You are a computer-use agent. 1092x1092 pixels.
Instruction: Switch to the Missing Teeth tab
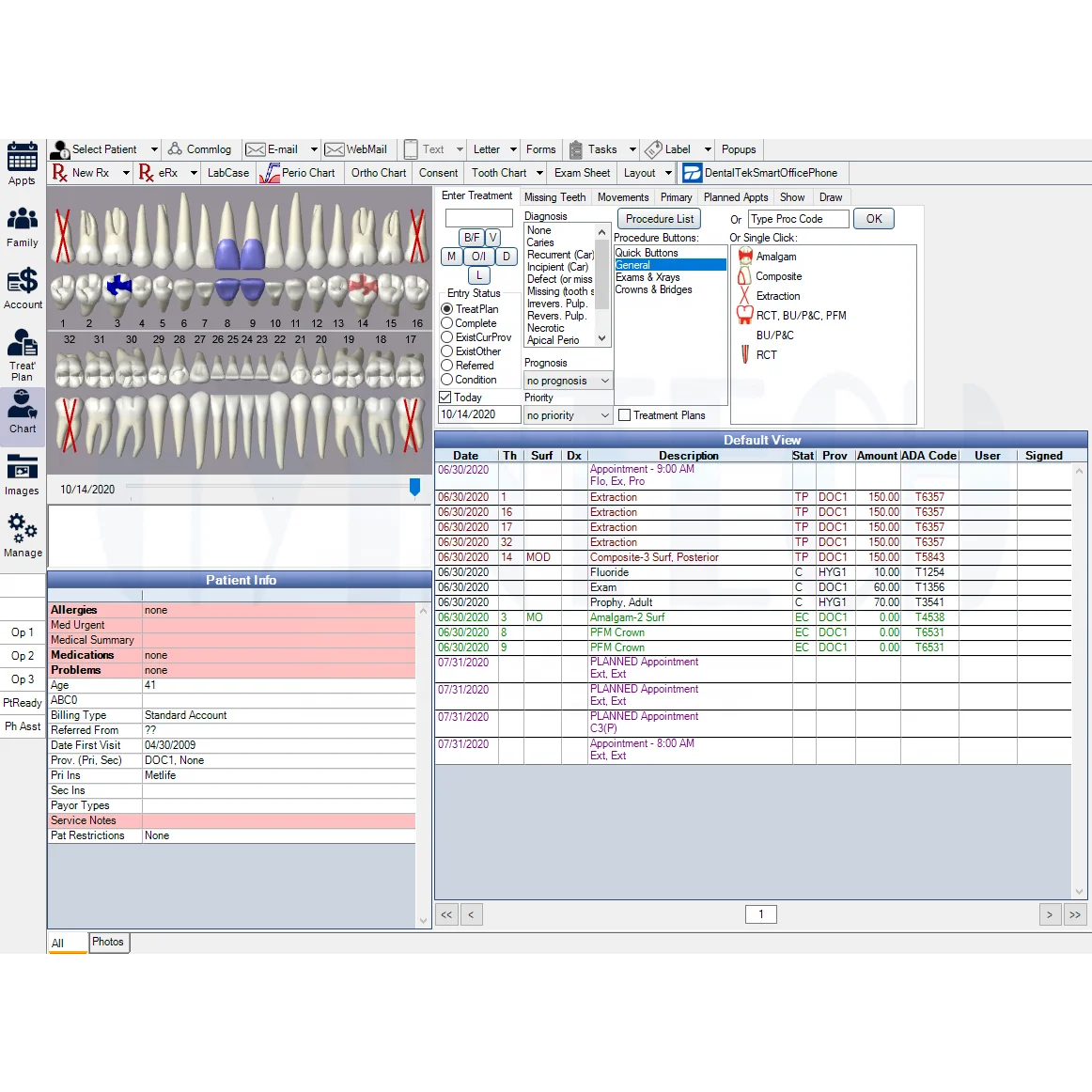click(x=554, y=197)
